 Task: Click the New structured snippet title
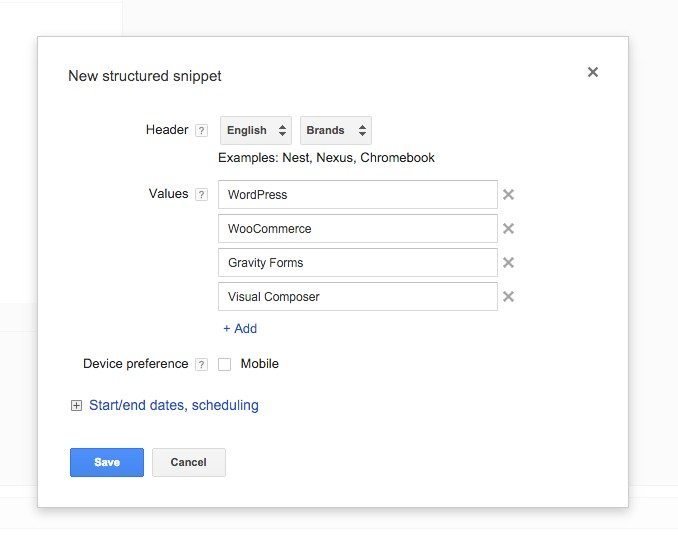(x=145, y=76)
